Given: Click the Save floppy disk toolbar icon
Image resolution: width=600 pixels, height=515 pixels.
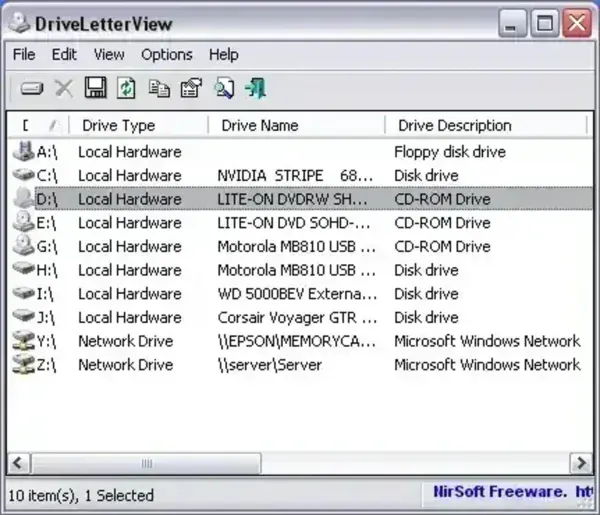Looking at the screenshot, I should tap(96, 89).
